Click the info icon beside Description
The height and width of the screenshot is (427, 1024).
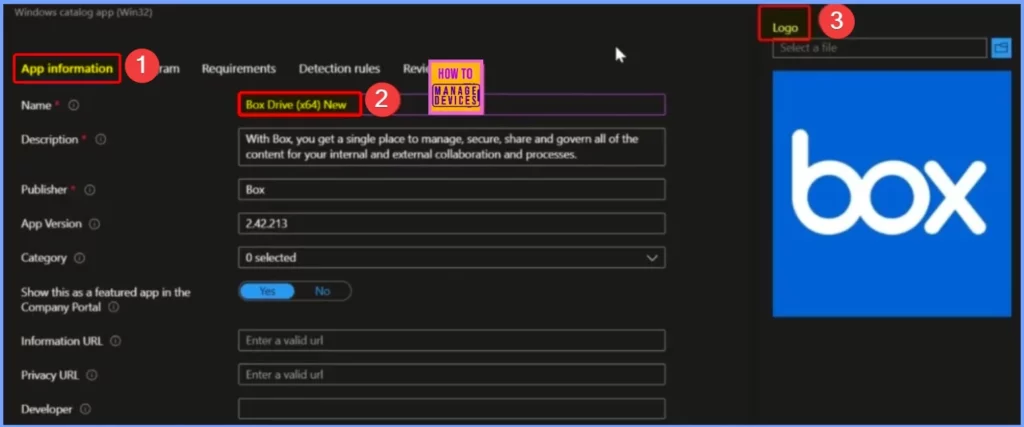pyautogui.click(x=101, y=139)
